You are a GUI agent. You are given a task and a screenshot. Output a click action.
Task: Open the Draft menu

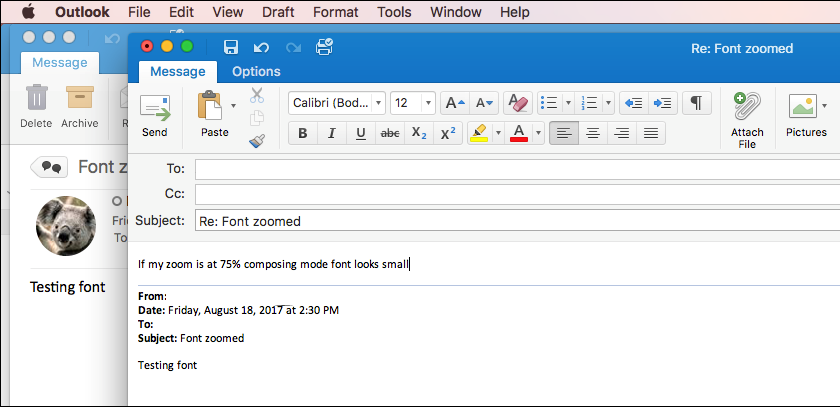278,12
